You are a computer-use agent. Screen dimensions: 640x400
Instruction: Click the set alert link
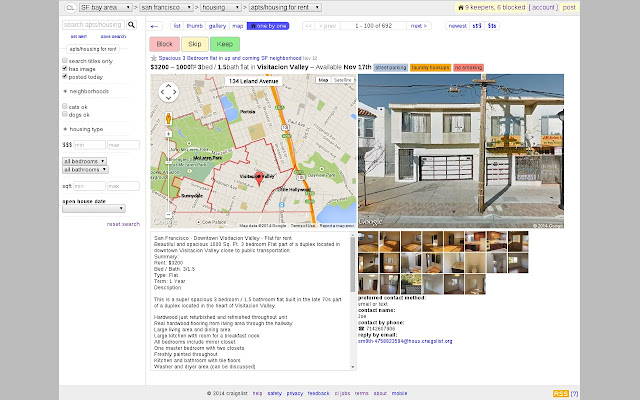click(x=79, y=36)
